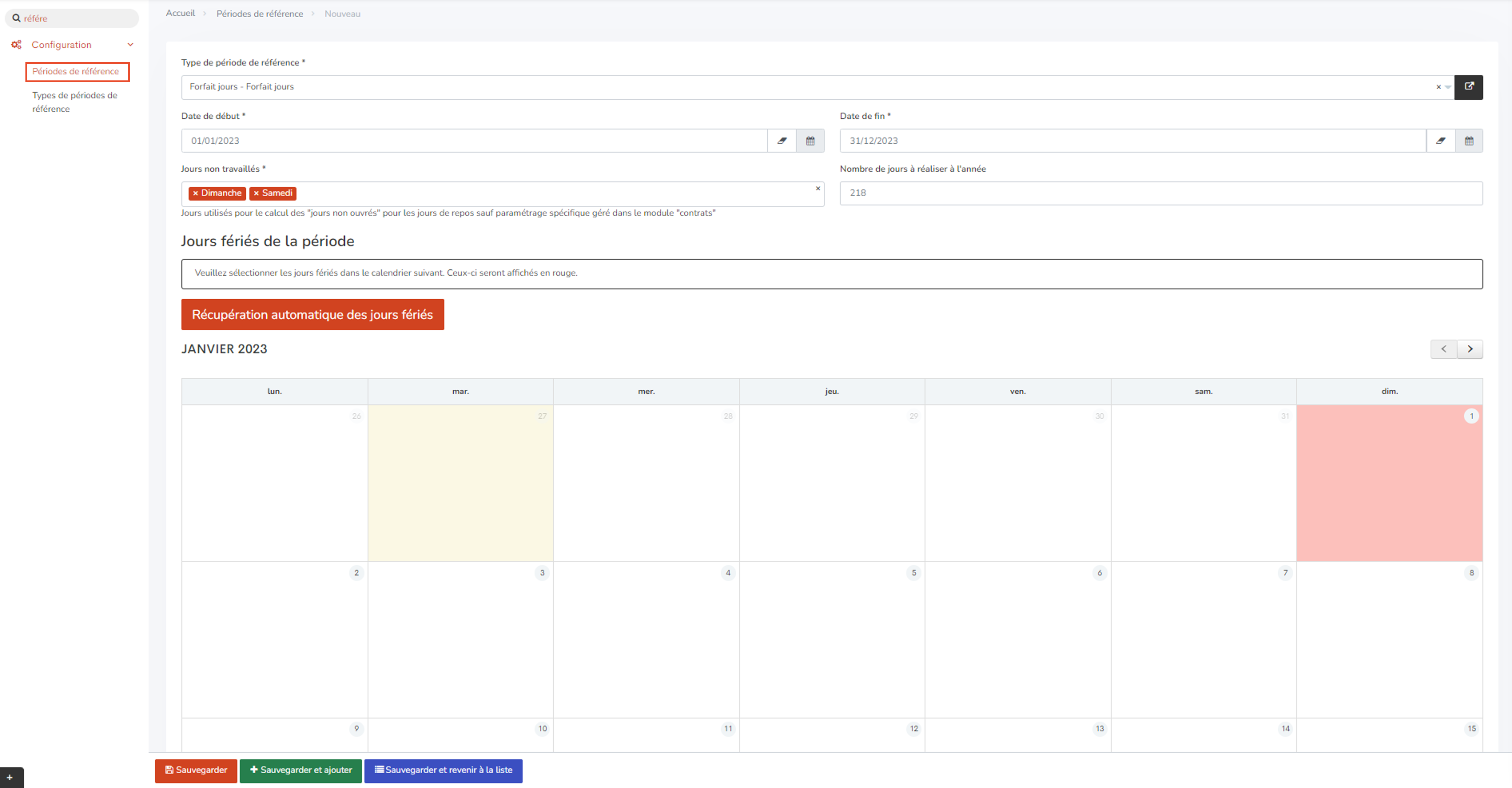
Task: Erase the Date de fin value
Action: coord(1441,141)
